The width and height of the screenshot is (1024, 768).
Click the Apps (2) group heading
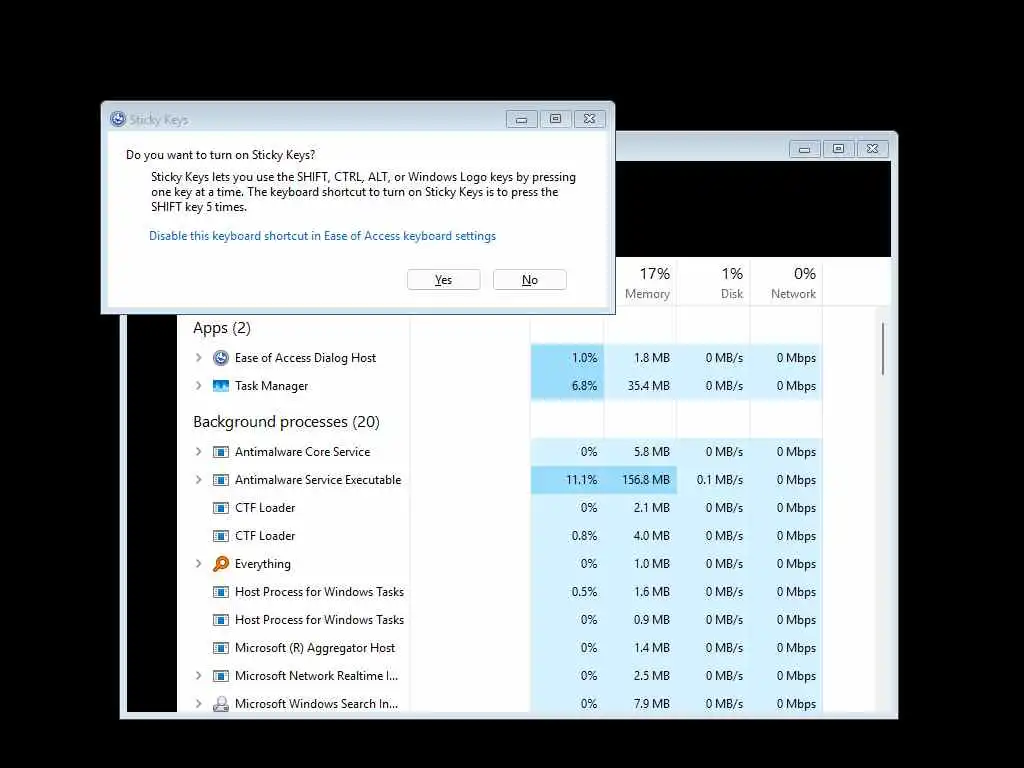(x=222, y=328)
